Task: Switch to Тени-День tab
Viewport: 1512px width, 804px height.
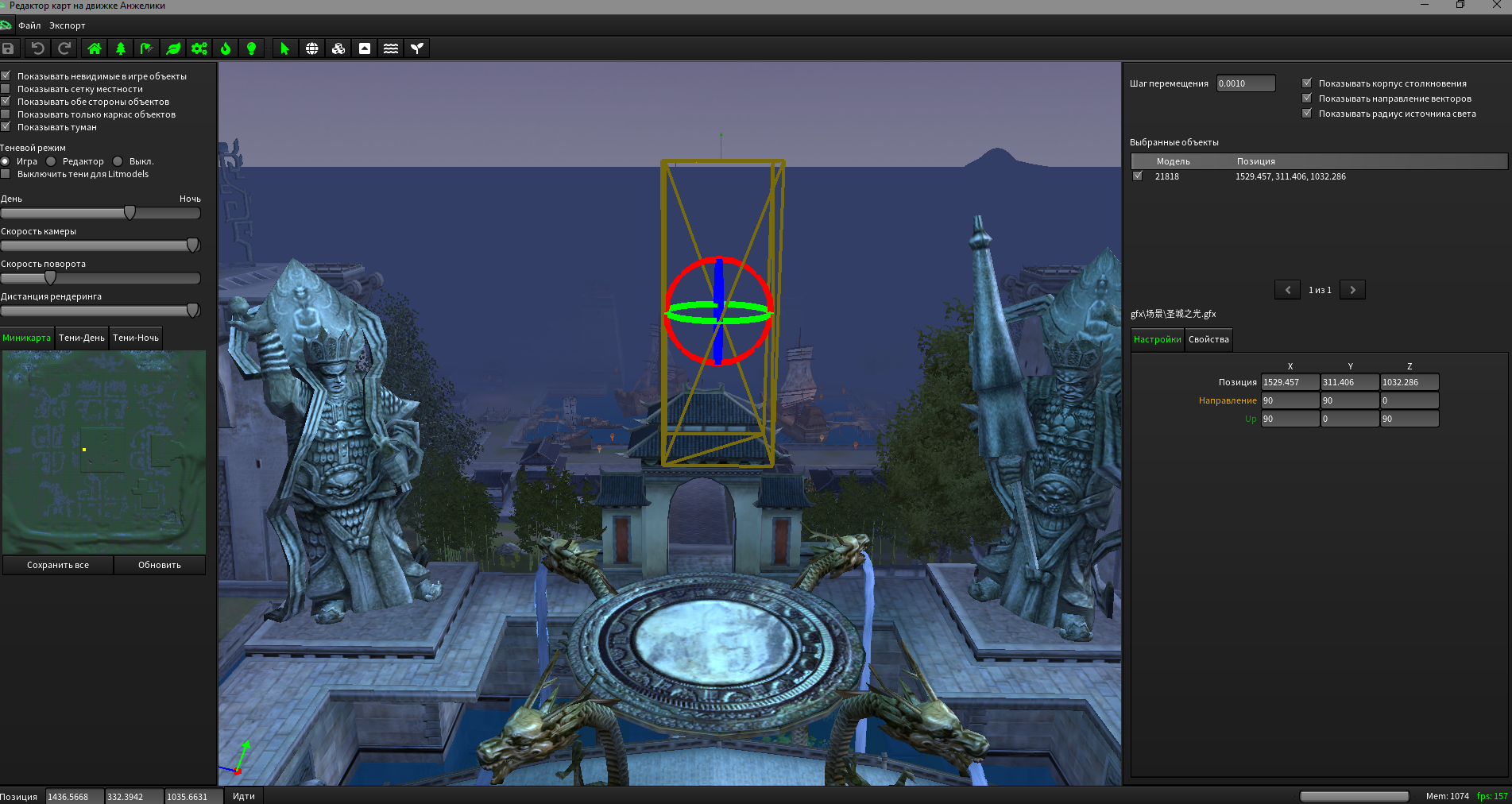Action: pyautogui.click(x=82, y=338)
